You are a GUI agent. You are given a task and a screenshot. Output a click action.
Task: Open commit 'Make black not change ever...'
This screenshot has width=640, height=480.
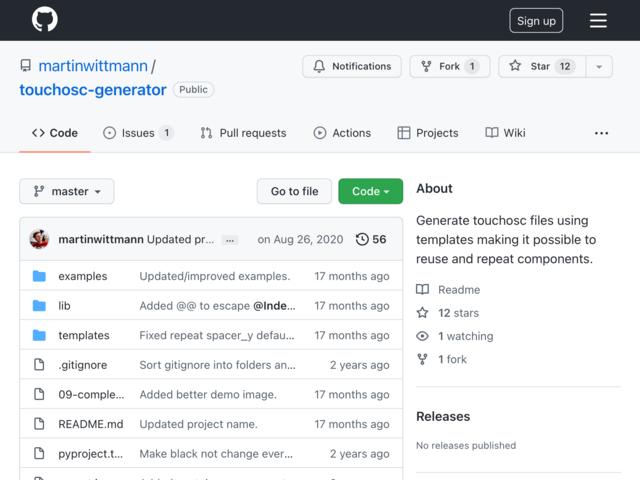[x=216, y=454]
